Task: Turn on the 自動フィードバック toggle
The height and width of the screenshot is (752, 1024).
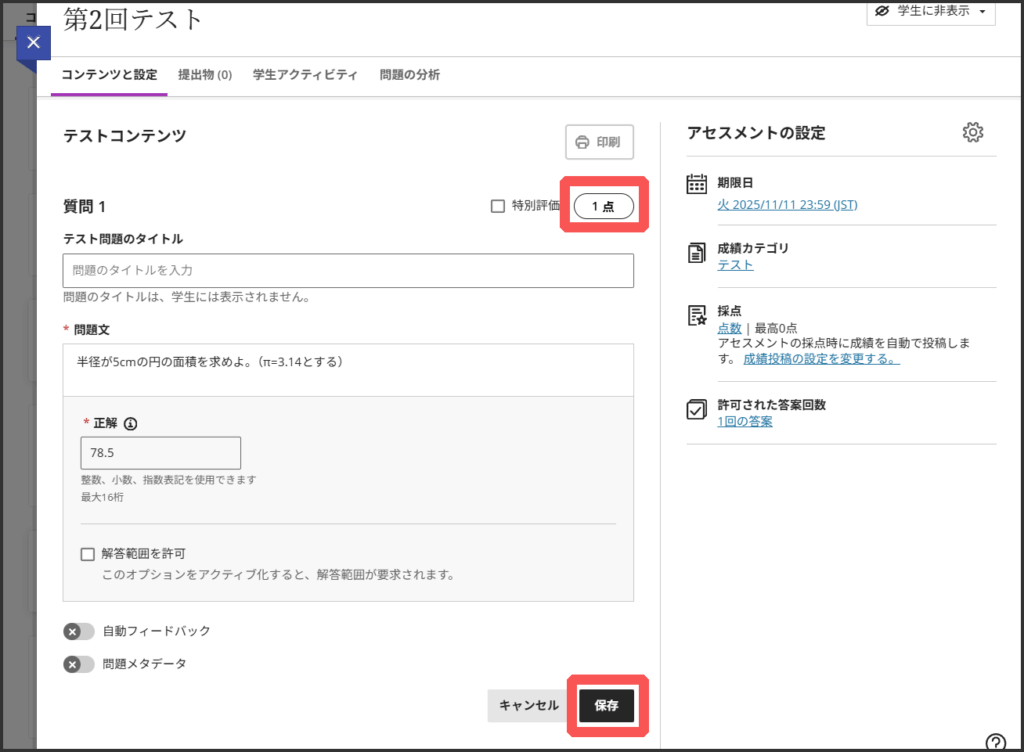Action: click(79, 631)
